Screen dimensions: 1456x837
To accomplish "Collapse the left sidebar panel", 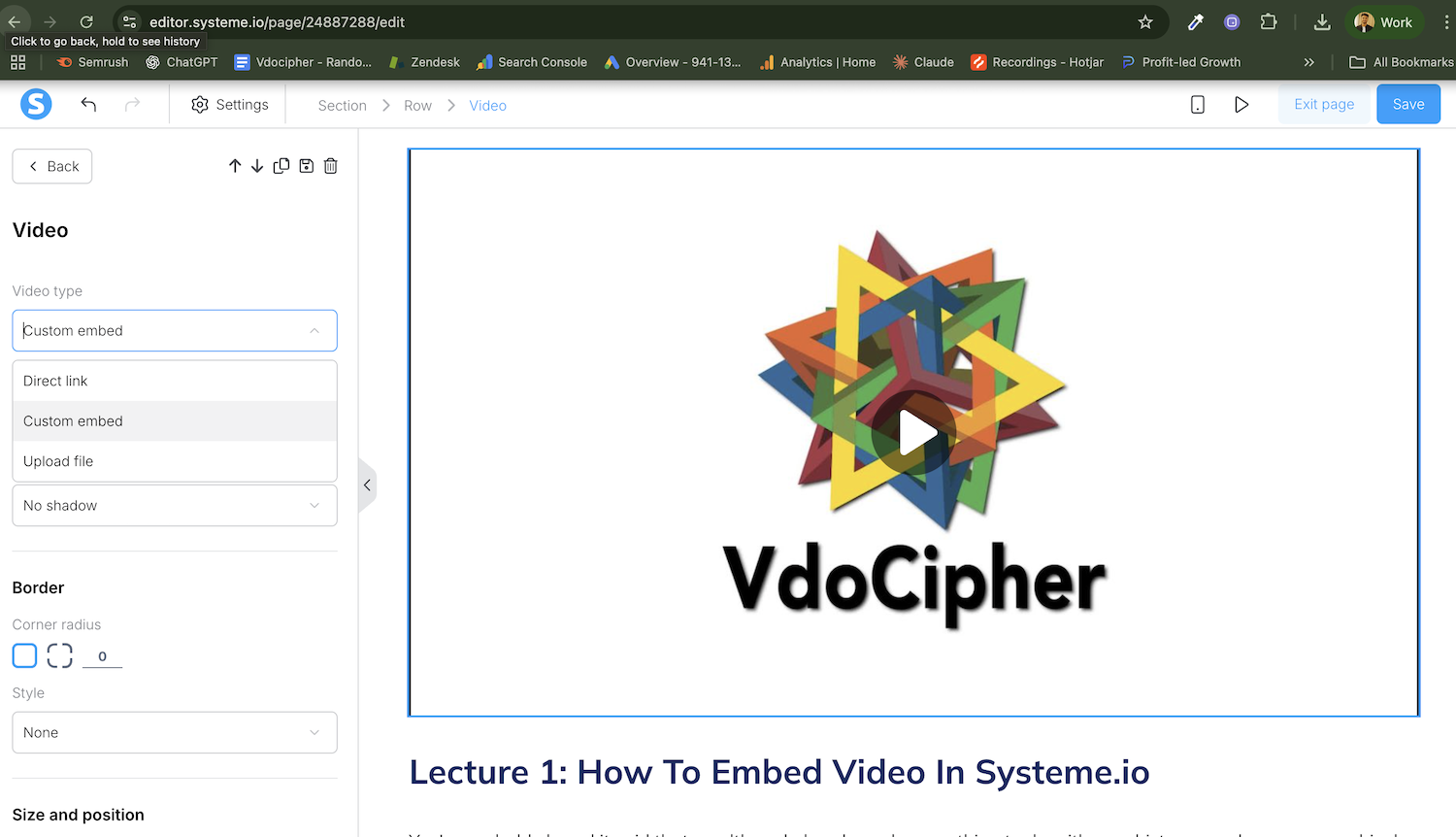I will pos(367,485).
